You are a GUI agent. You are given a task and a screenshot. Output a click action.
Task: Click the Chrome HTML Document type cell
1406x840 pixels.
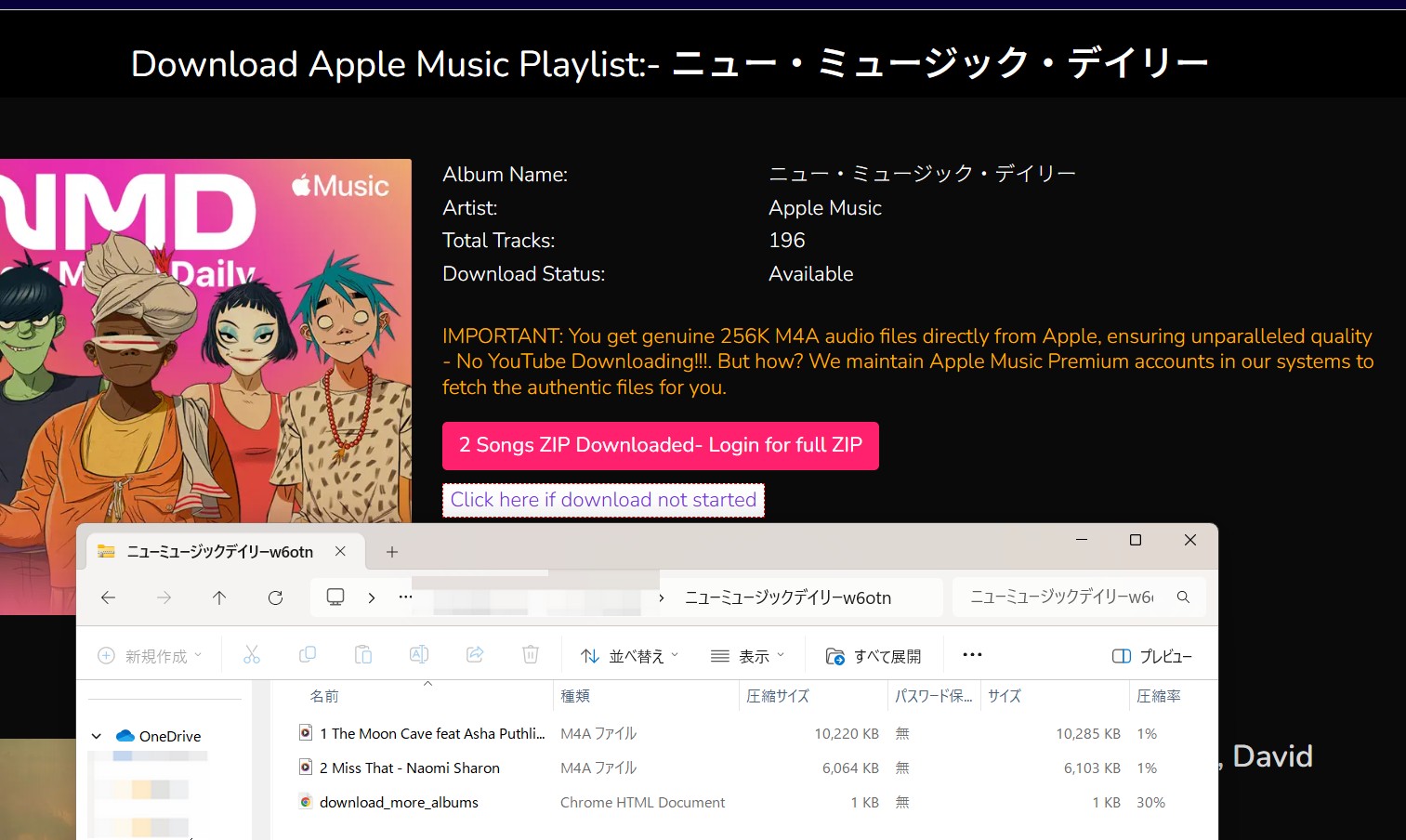(x=642, y=802)
